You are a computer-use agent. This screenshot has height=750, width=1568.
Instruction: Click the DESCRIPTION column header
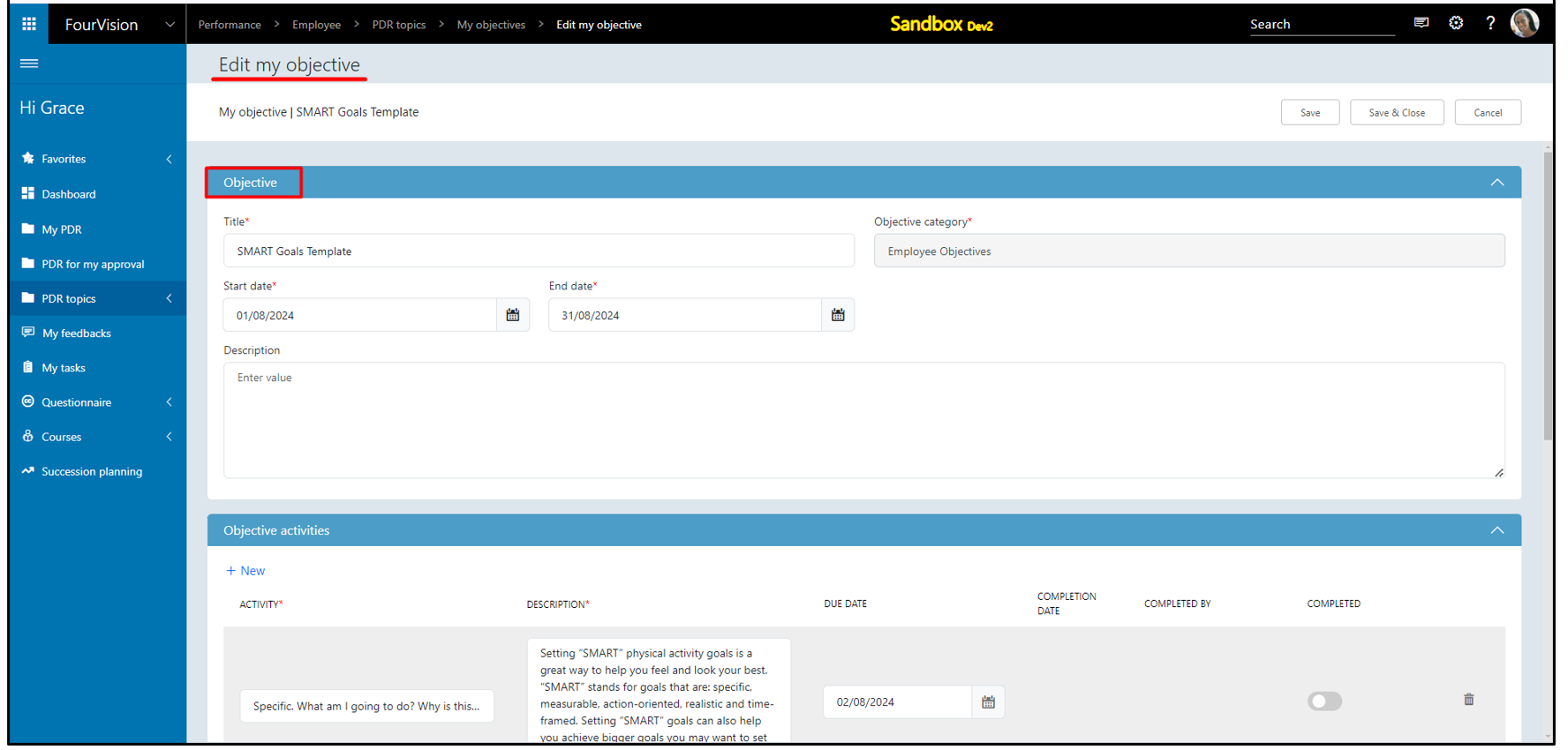558,604
